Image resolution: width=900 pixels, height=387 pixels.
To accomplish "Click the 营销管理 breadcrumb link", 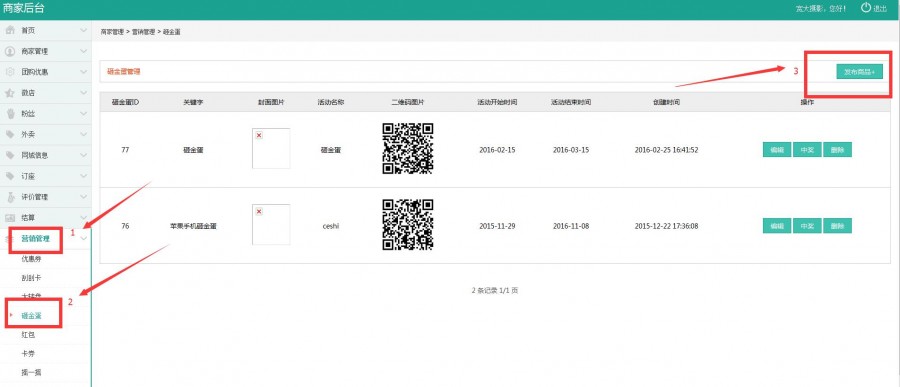I will pos(143,32).
